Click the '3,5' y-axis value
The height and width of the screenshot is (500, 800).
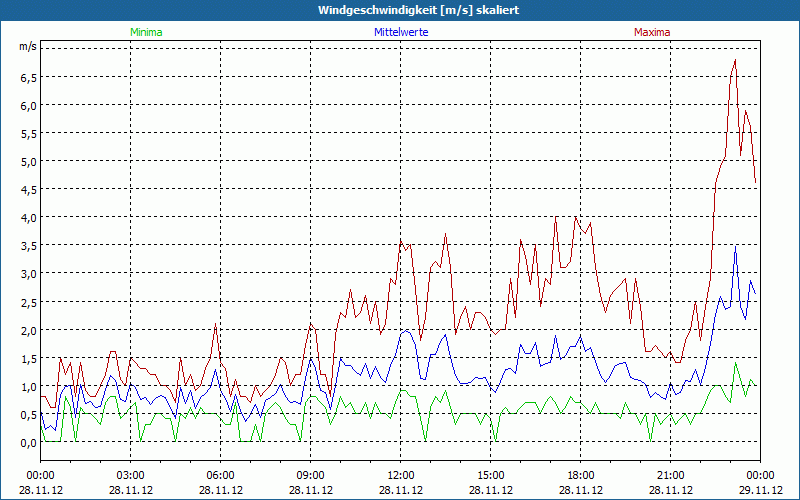(29, 246)
